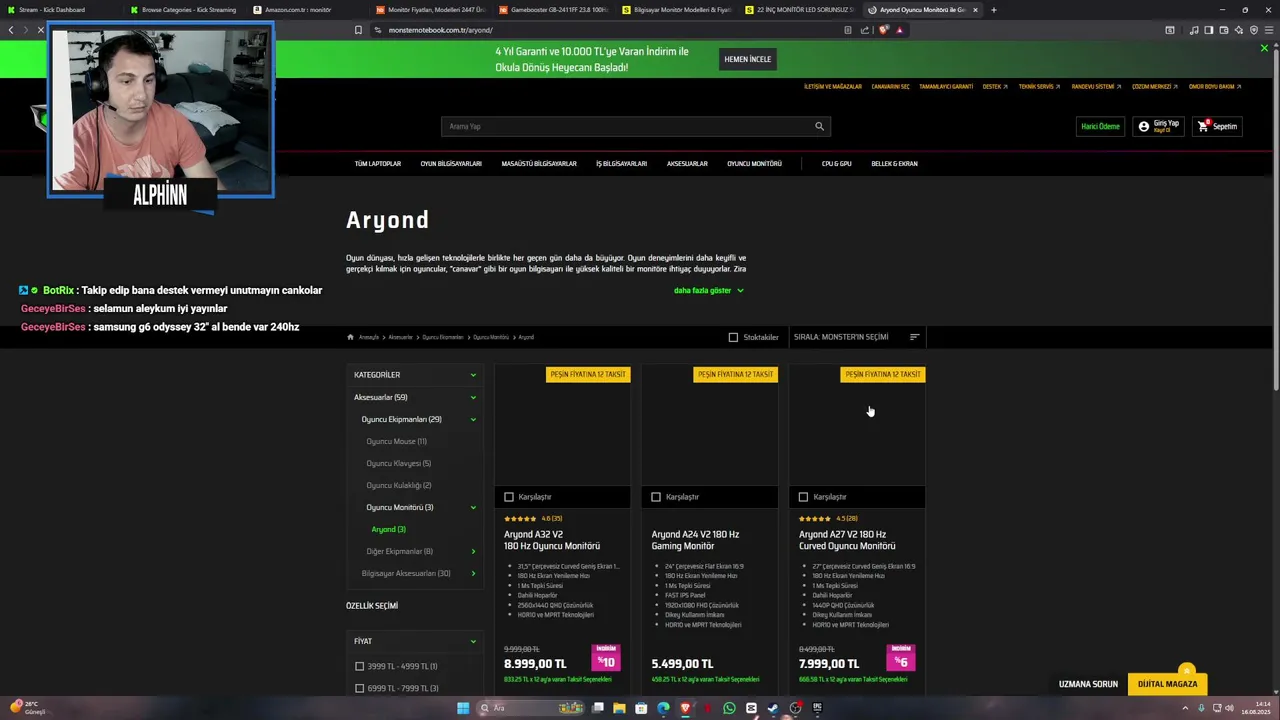Click the browser bookmark icon in address bar
The image size is (1280, 720).
point(358,30)
